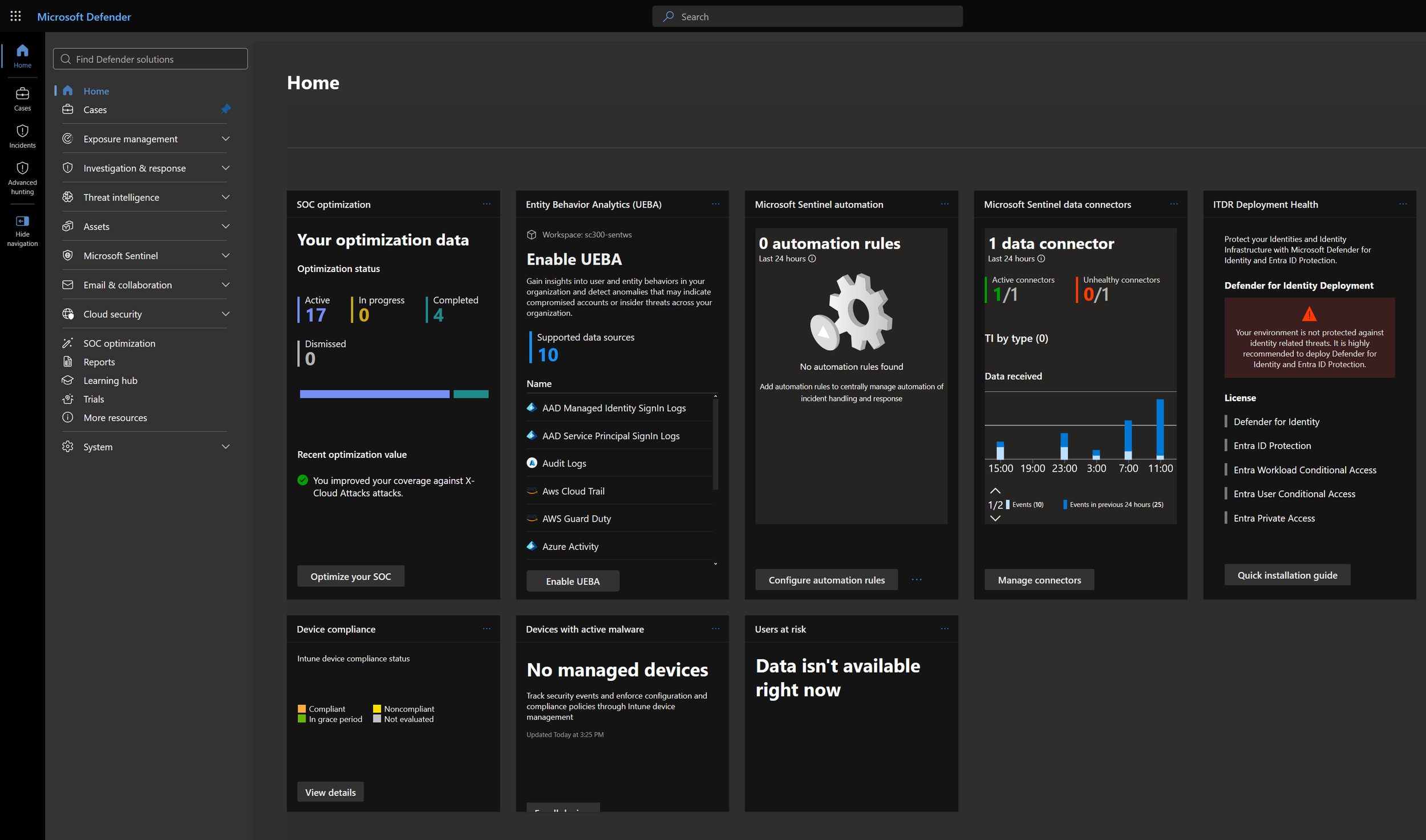This screenshot has width=1426, height=840.
Task: Click View details on Device compliance
Action: click(x=330, y=792)
